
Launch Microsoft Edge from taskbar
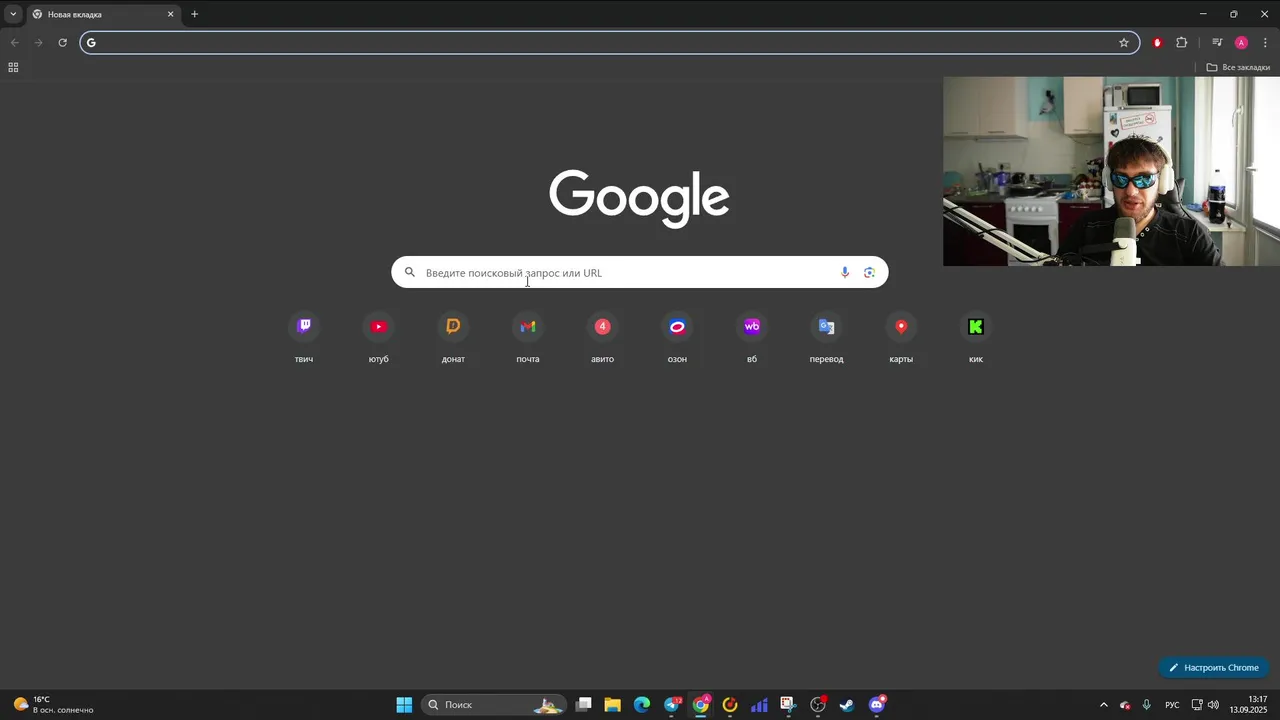tap(642, 705)
